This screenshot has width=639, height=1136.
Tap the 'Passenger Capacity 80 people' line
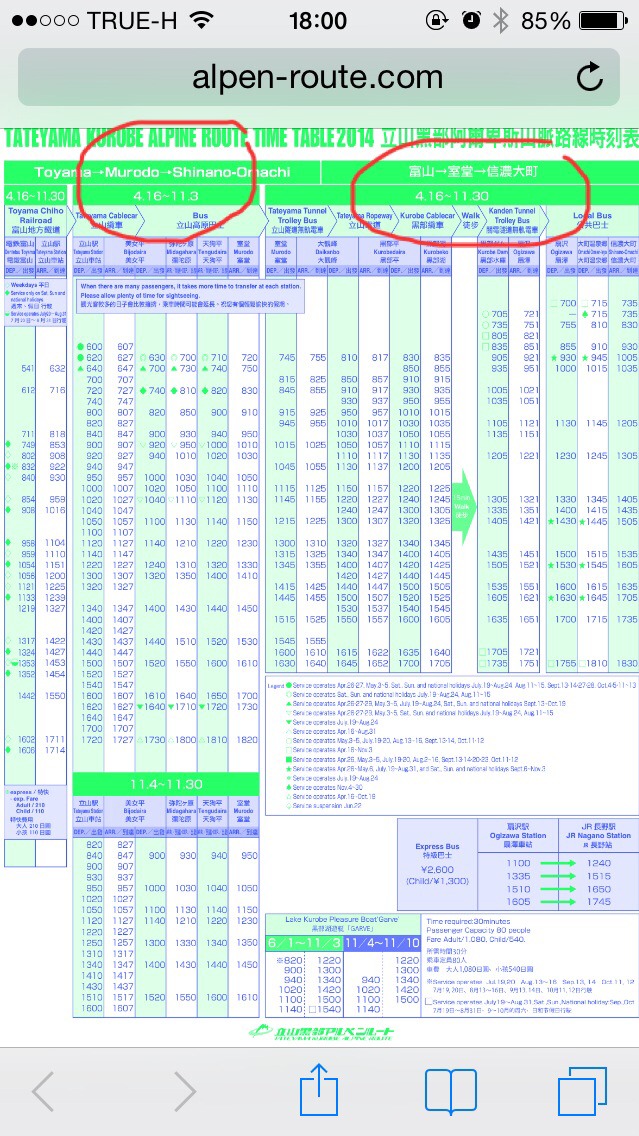(480, 930)
